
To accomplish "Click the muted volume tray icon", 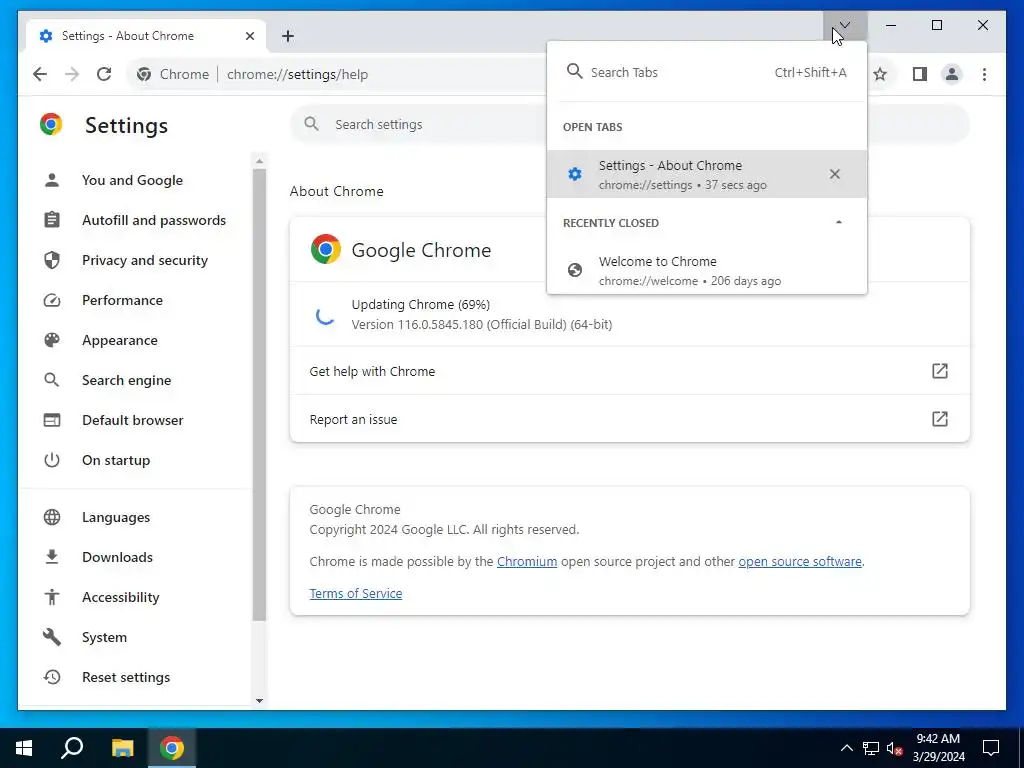I will click(x=894, y=748).
